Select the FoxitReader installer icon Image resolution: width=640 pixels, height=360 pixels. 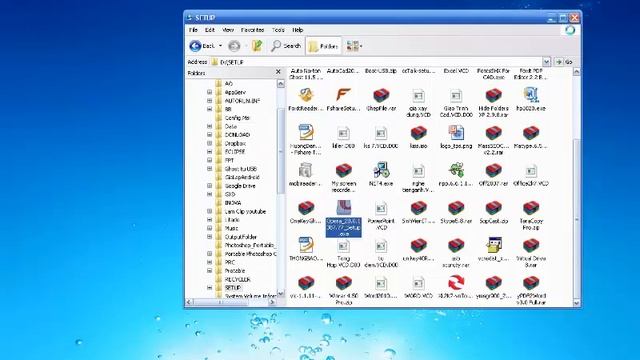click(305, 96)
